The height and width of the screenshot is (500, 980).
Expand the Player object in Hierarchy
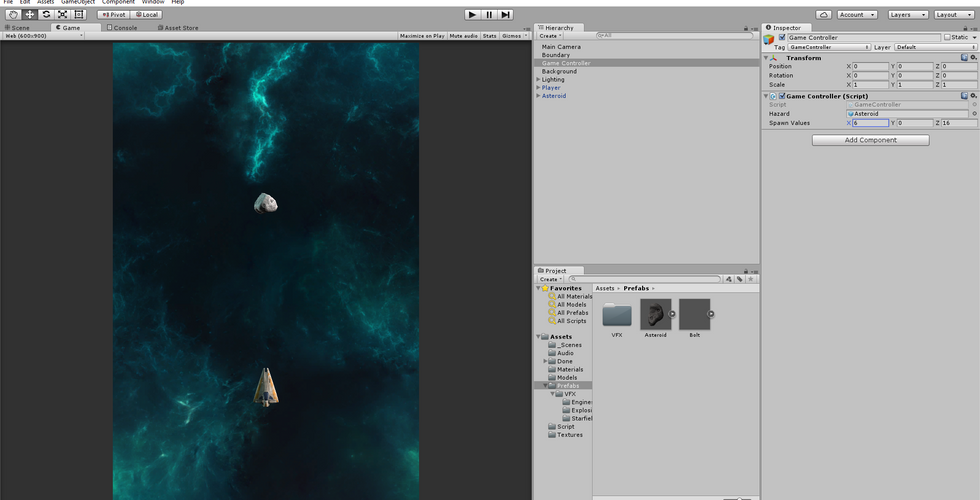pyautogui.click(x=539, y=88)
